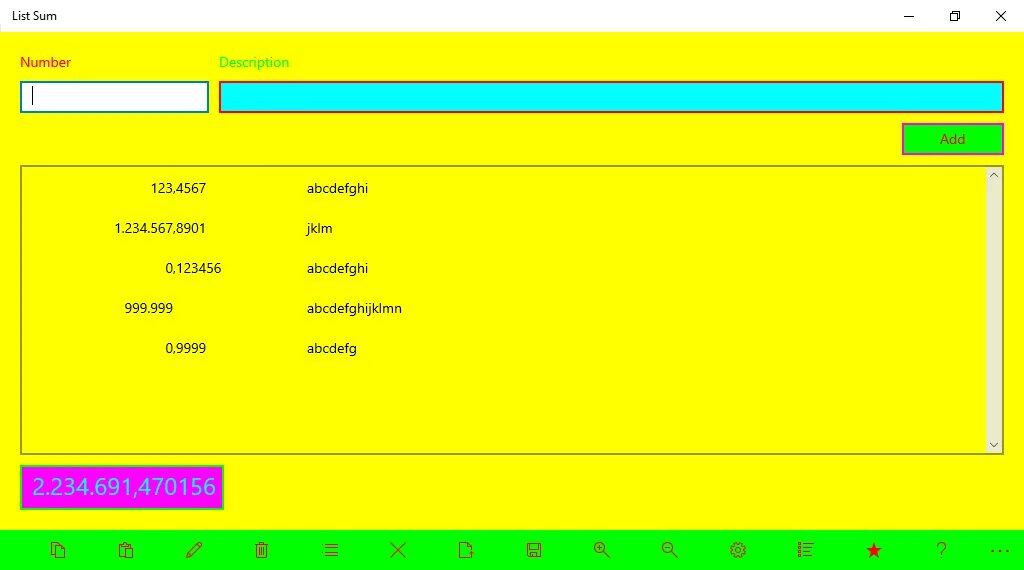Image resolution: width=1024 pixels, height=570 pixels.
Task: Click the Paste clipboard icon
Action: pyautogui.click(x=125, y=550)
